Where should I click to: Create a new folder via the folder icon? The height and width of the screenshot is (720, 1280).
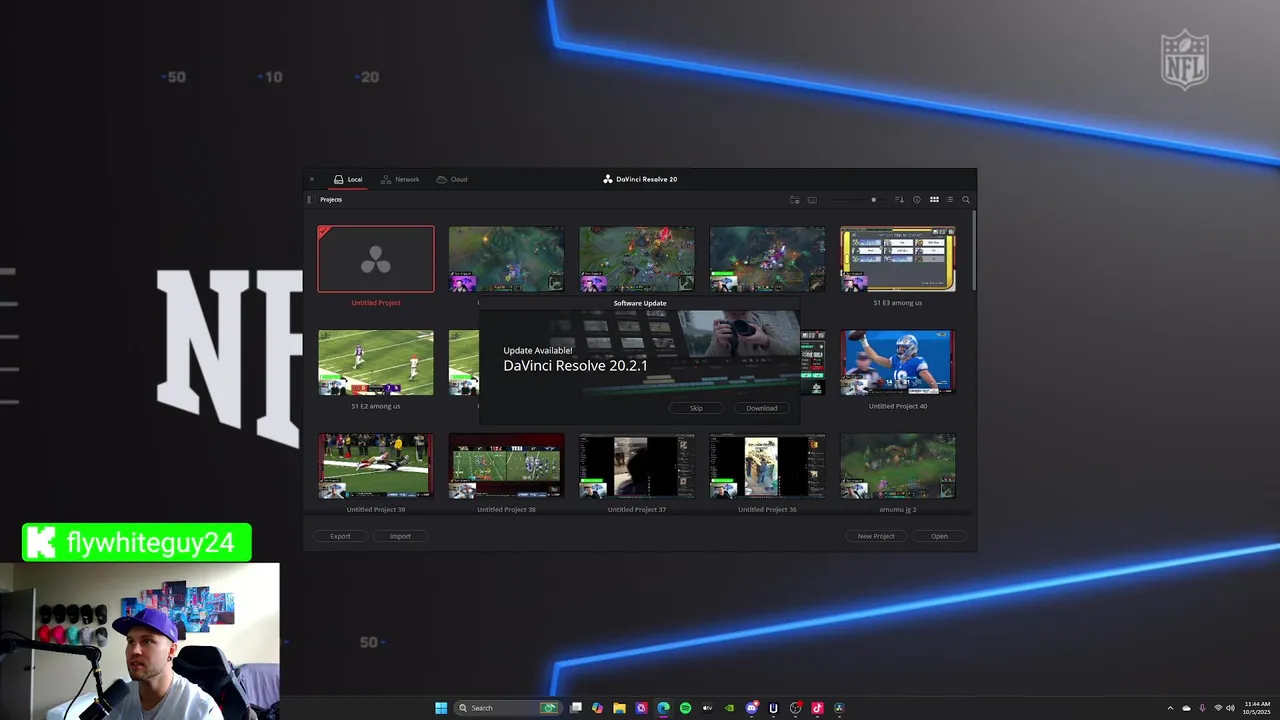click(795, 200)
